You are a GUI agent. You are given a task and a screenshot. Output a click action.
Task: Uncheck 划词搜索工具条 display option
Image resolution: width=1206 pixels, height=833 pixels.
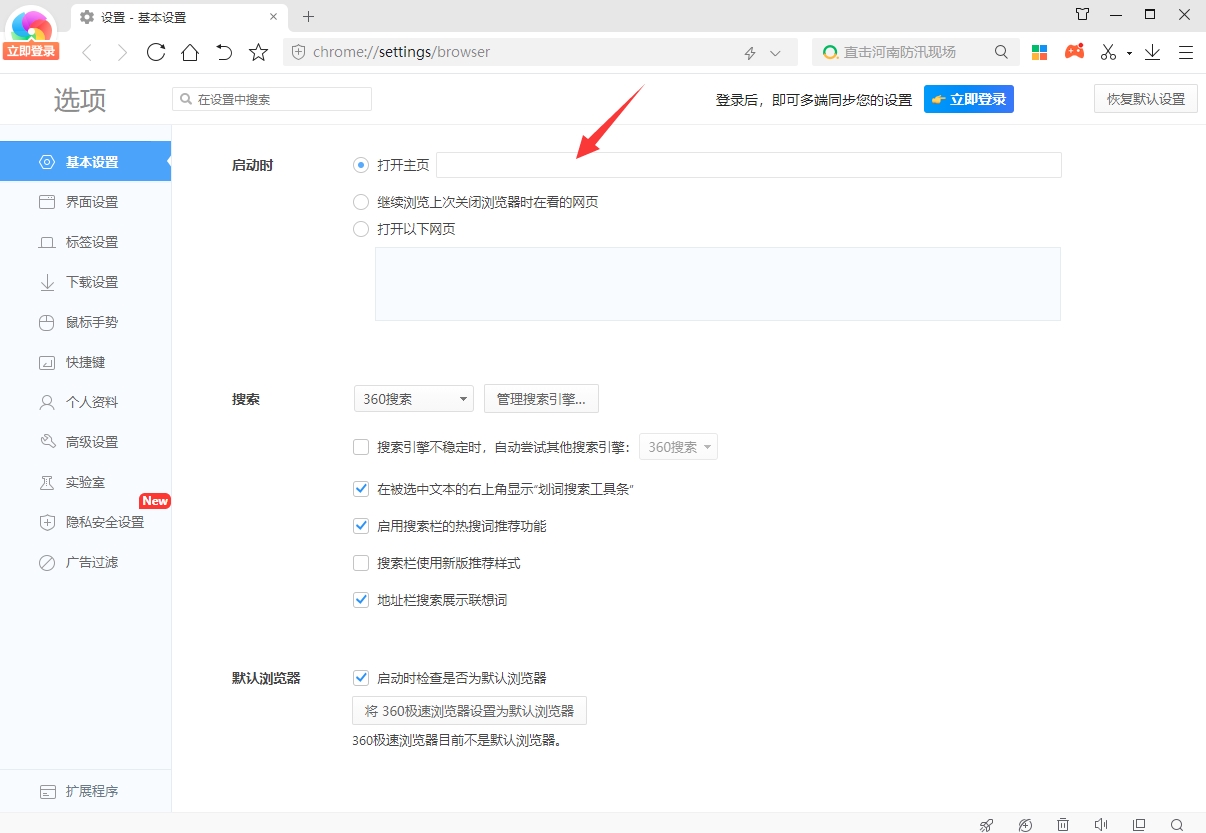coord(361,489)
